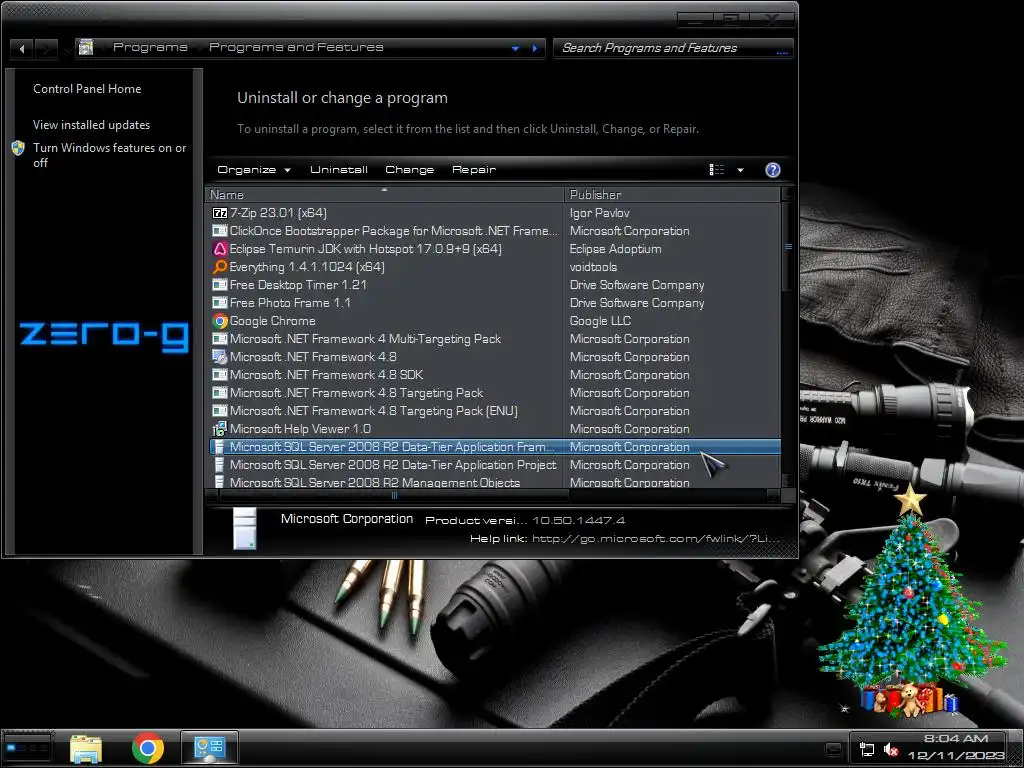Viewport: 1024px width, 768px height.
Task: Expand the view options dropdown arrow
Action: coord(740,170)
